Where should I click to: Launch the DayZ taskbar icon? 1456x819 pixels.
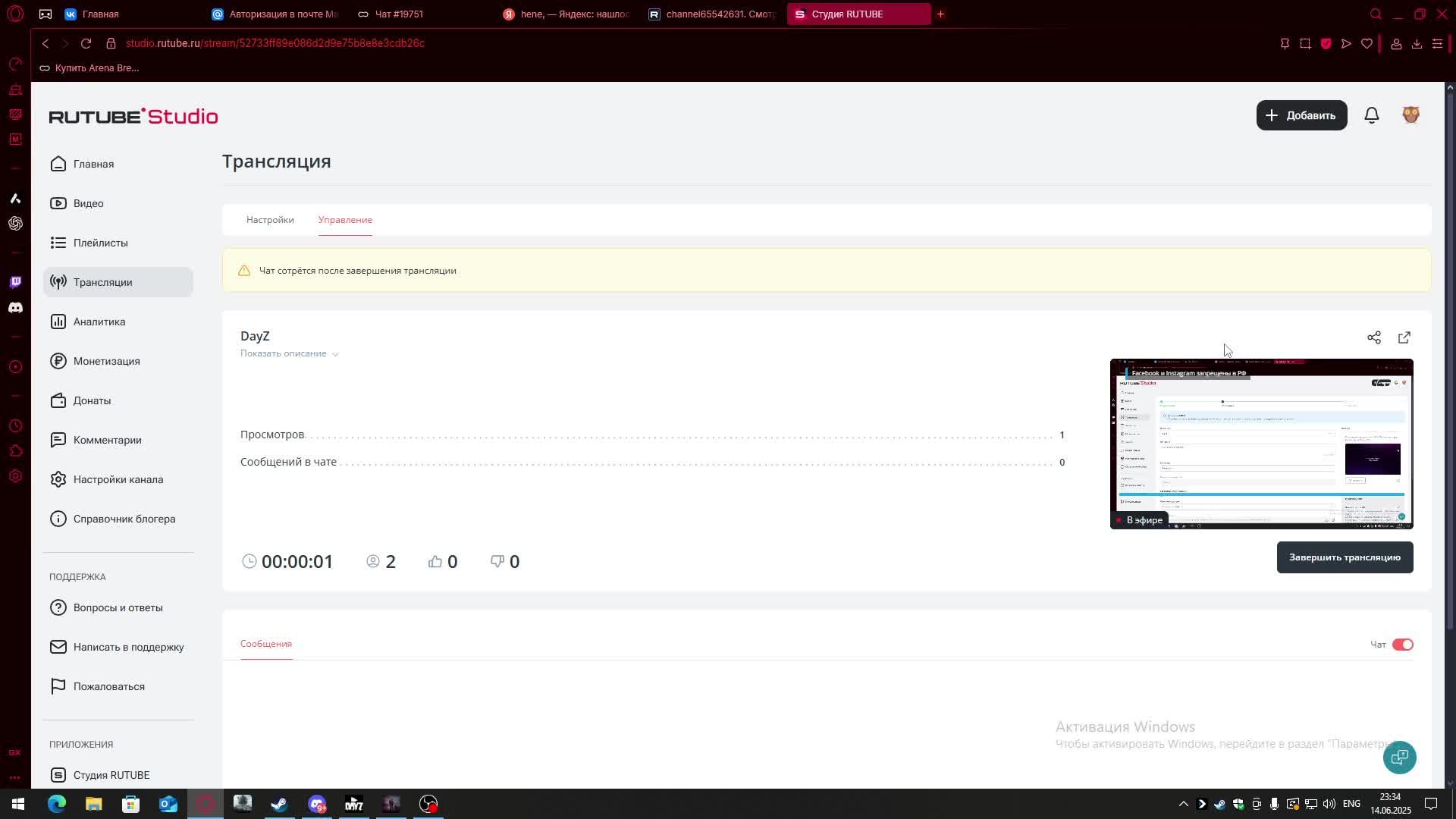coord(354,804)
